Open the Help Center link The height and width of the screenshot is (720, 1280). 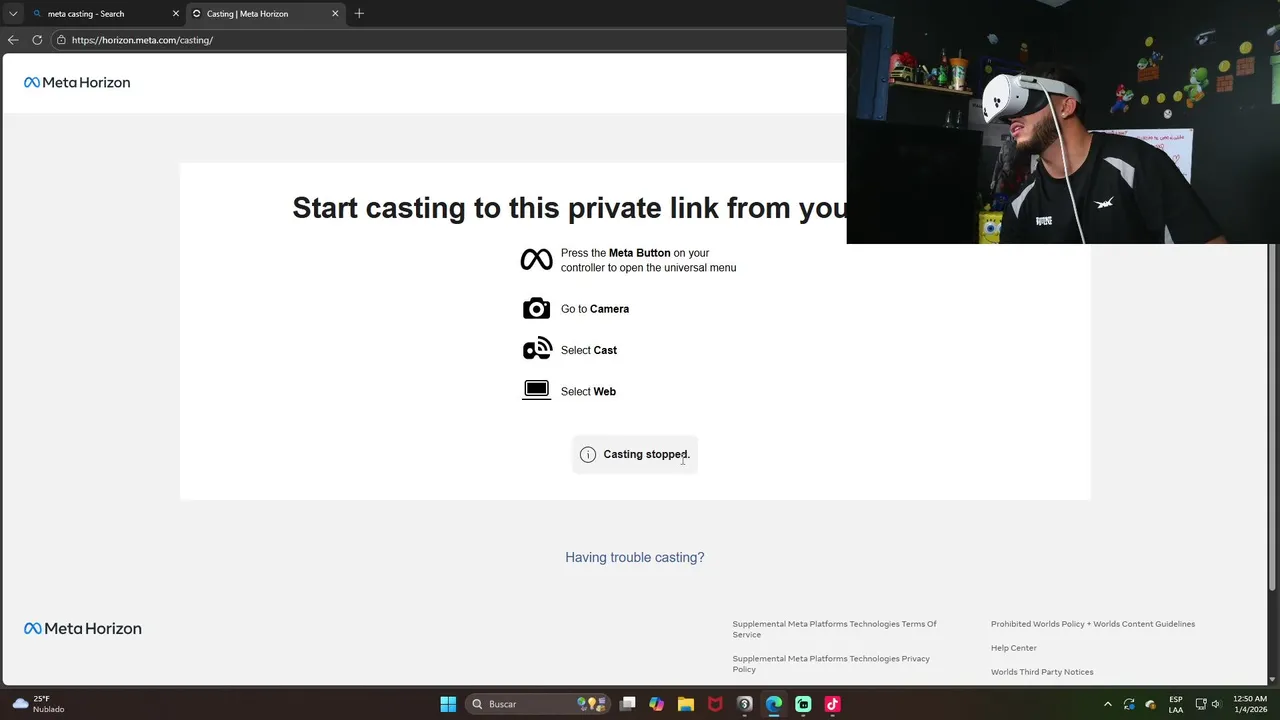click(1014, 648)
